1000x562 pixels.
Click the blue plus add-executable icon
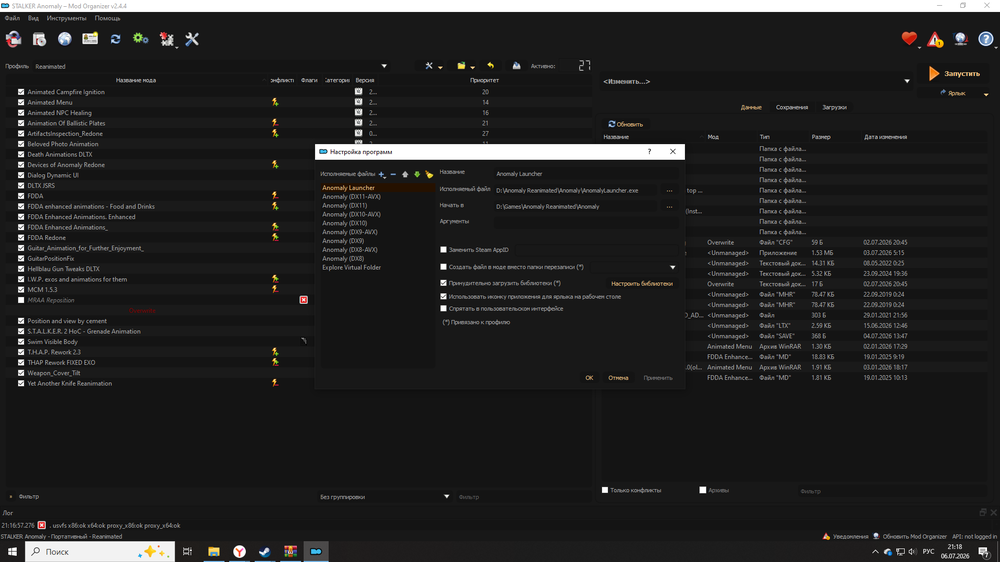381,174
